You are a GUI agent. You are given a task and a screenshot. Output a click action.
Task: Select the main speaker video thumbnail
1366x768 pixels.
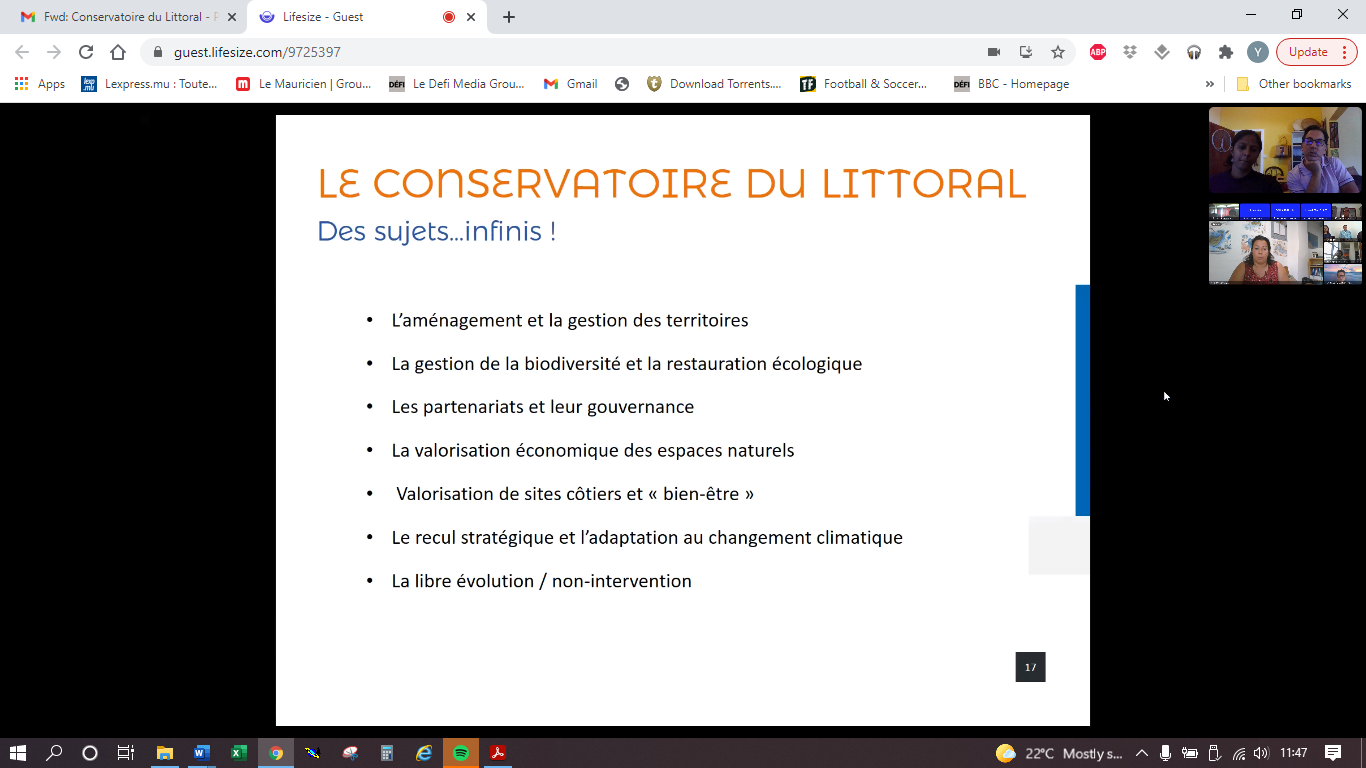click(x=1285, y=150)
